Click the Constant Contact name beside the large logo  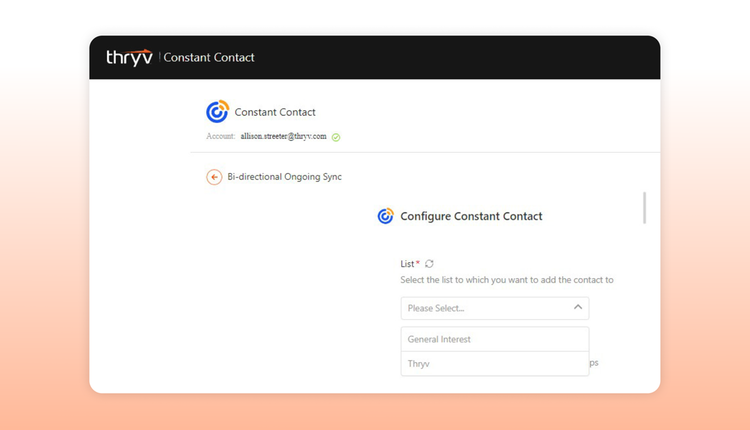pos(275,112)
